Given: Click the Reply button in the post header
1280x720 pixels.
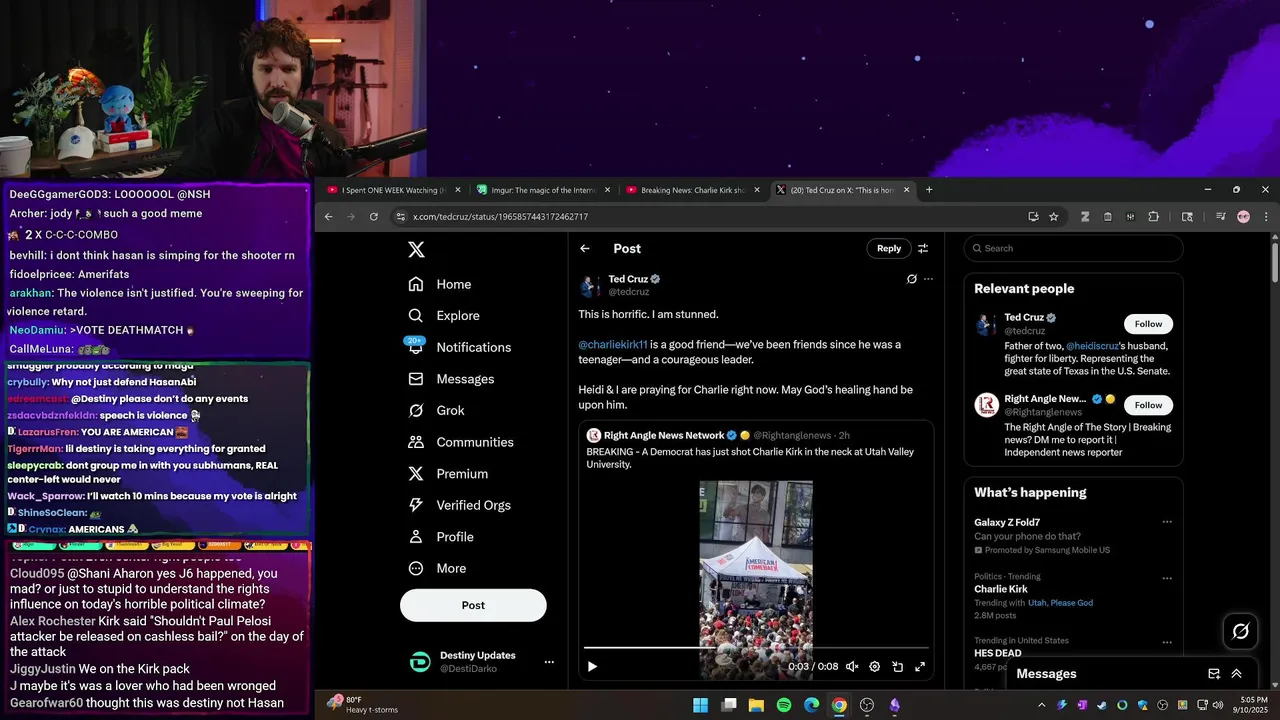Looking at the screenshot, I should (x=889, y=248).
